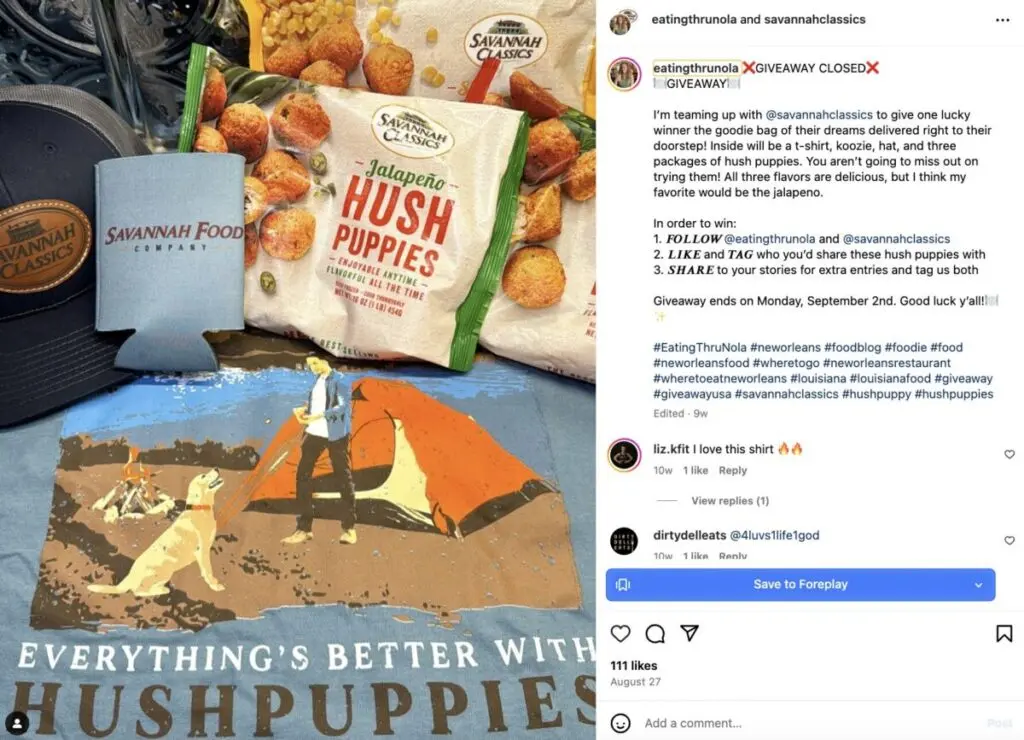Open #hushpuppies hashtag link
The image size is (1024, 740).
pos(953,394)
